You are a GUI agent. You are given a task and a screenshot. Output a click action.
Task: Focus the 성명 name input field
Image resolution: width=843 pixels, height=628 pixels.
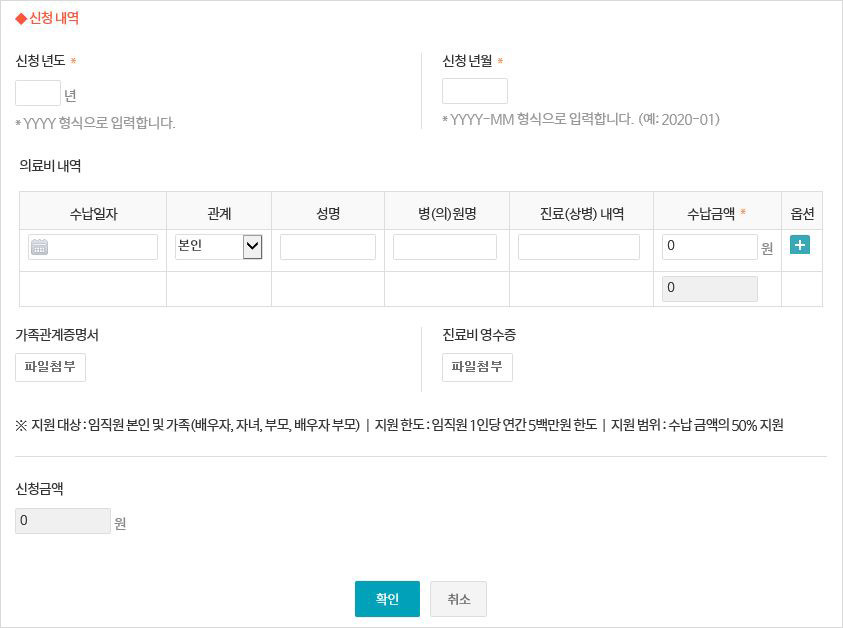tap(327, 247)
